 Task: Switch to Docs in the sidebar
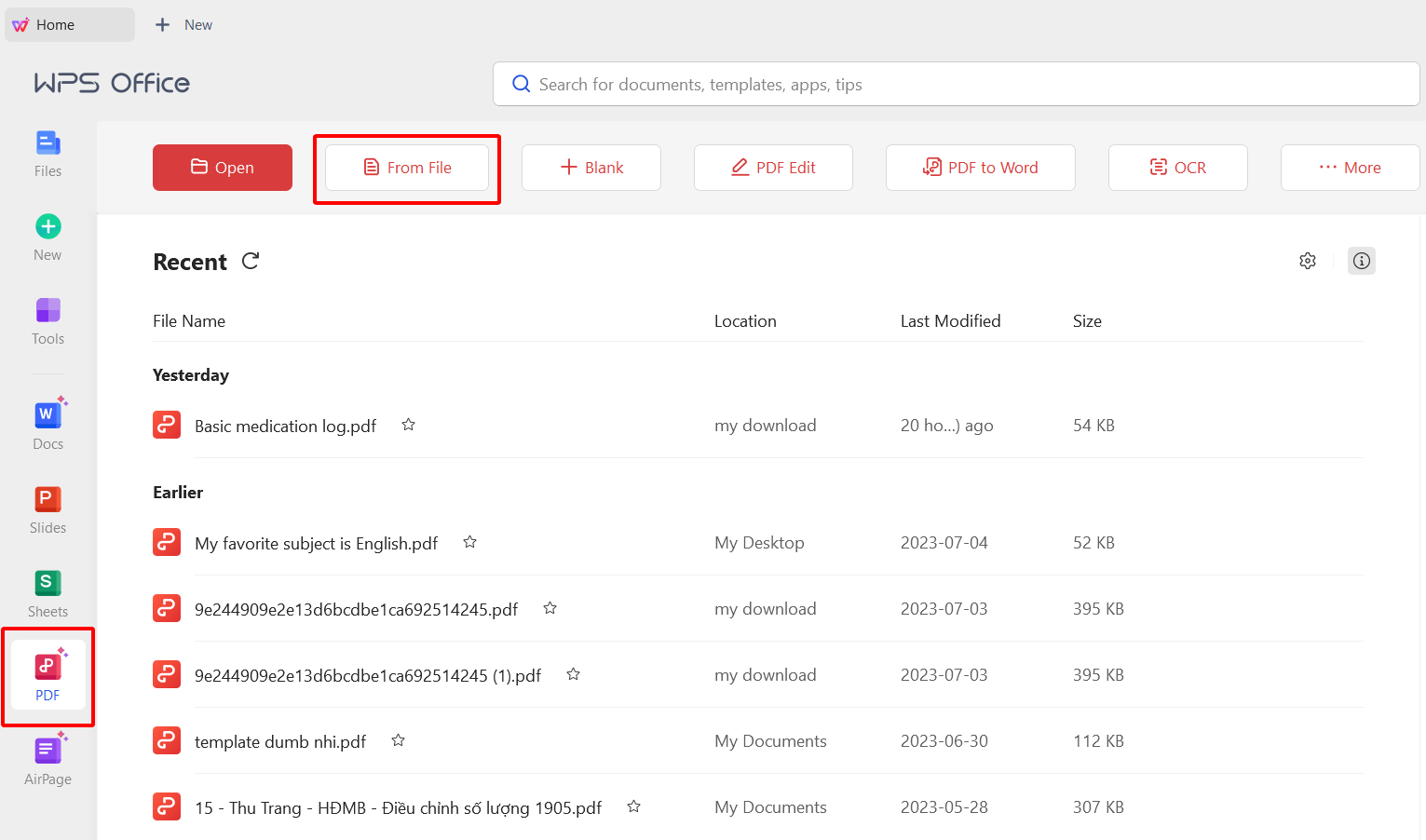click(x=48, y=426)
